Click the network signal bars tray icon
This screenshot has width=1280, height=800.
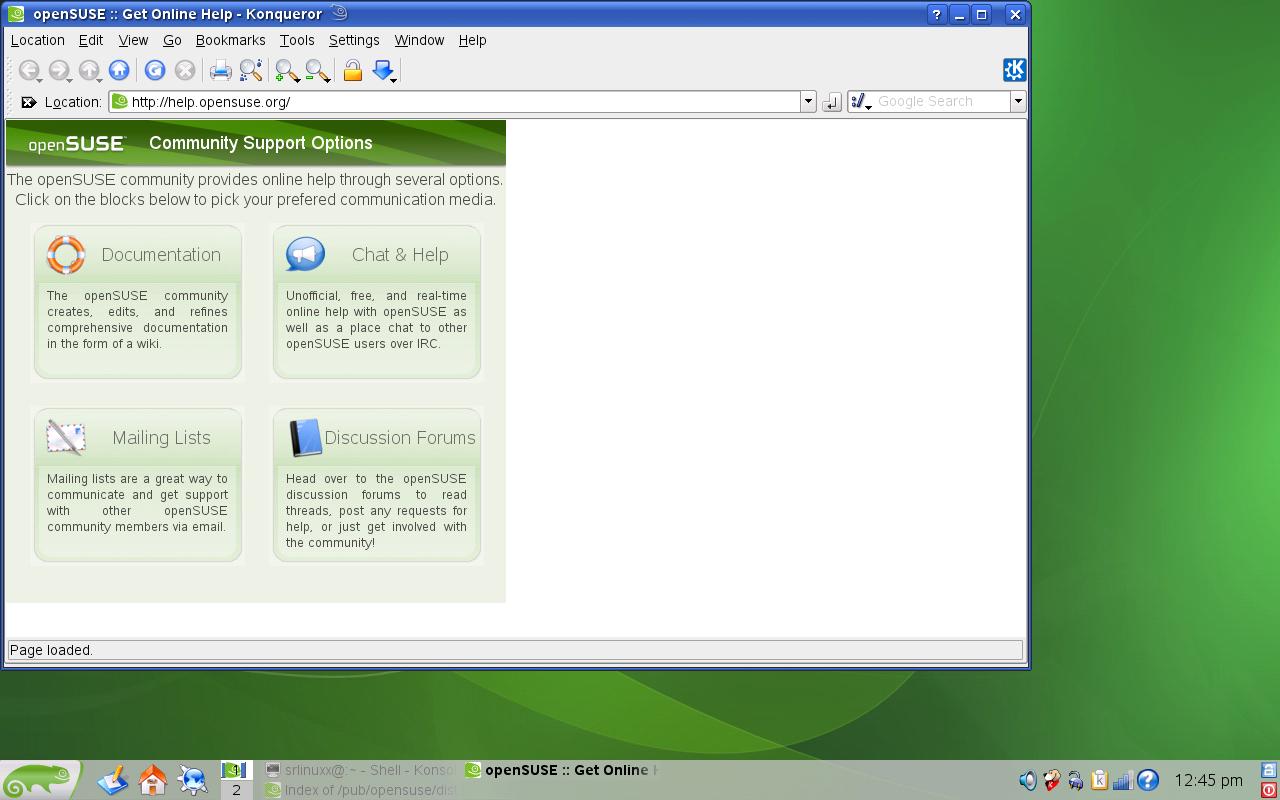tap(1123, 780)
